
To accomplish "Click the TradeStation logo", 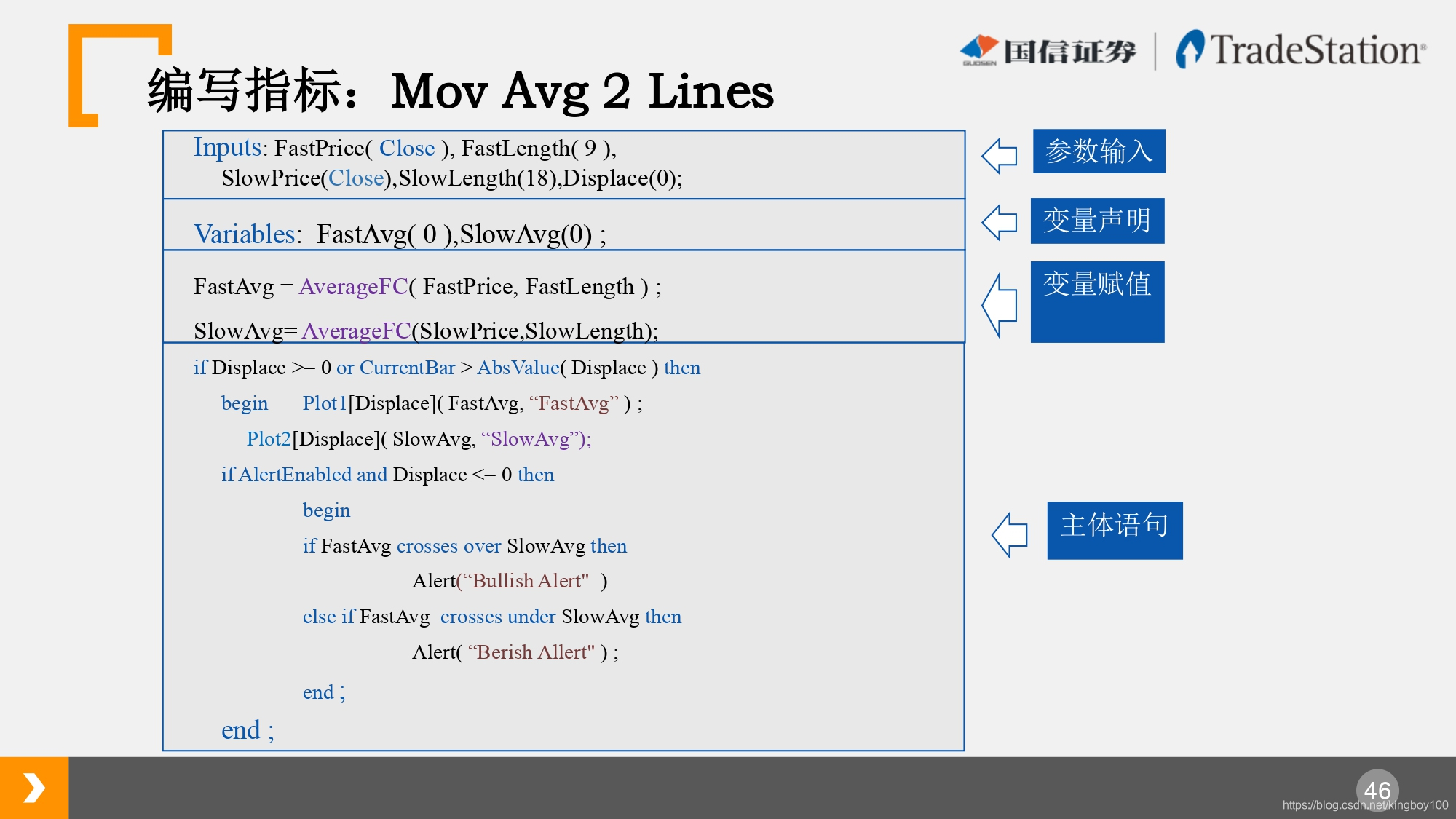I will pyautogui.click(x=1301, y=50).
